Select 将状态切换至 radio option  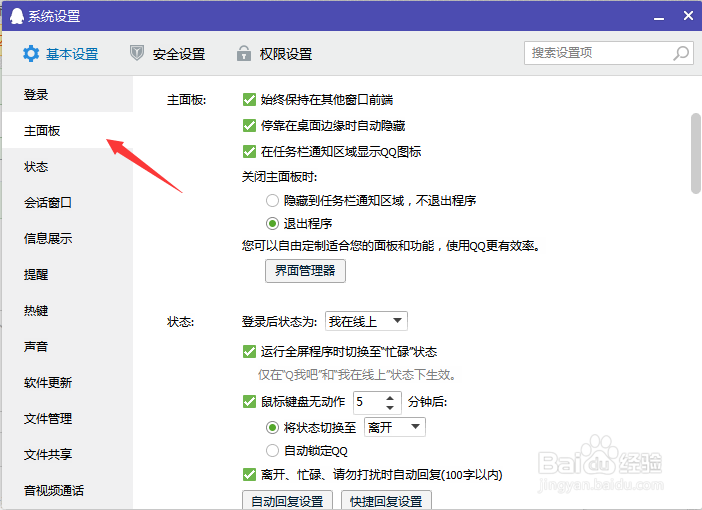click(272, 427)
